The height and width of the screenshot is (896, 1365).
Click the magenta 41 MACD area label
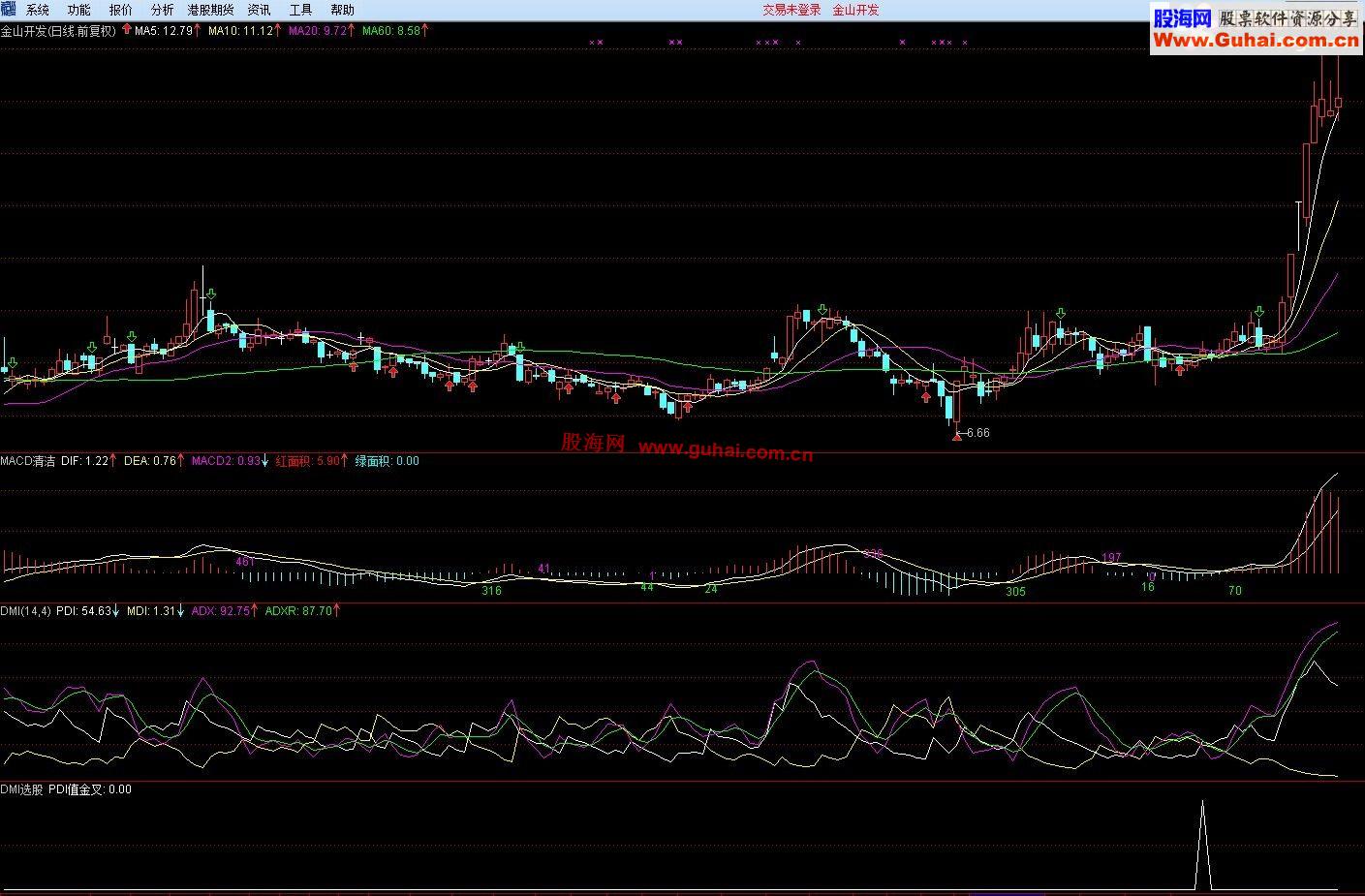pyautogui.click(x=544, y=569)
